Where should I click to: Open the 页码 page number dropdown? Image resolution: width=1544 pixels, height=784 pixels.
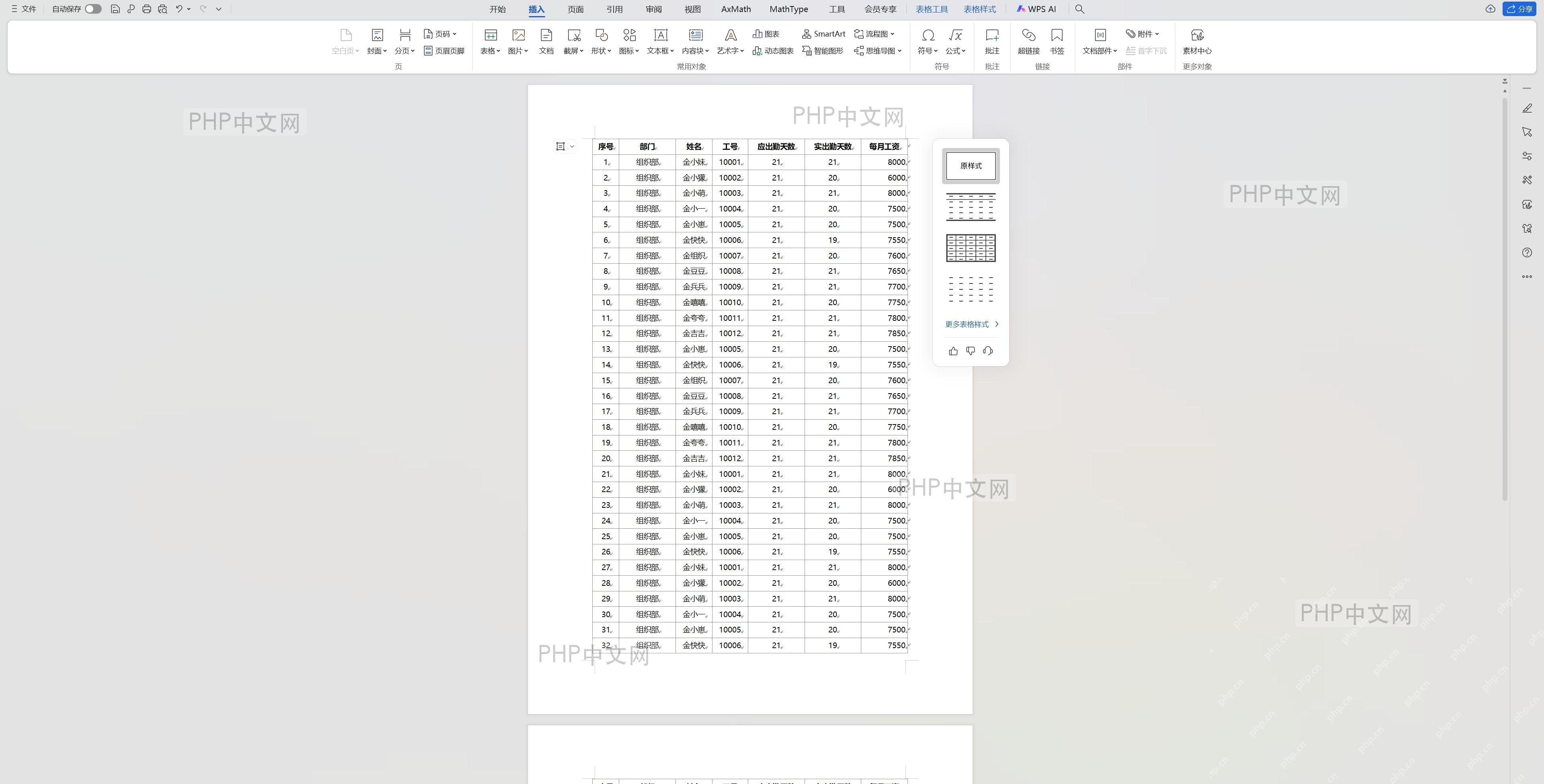(x=441, y=34)
